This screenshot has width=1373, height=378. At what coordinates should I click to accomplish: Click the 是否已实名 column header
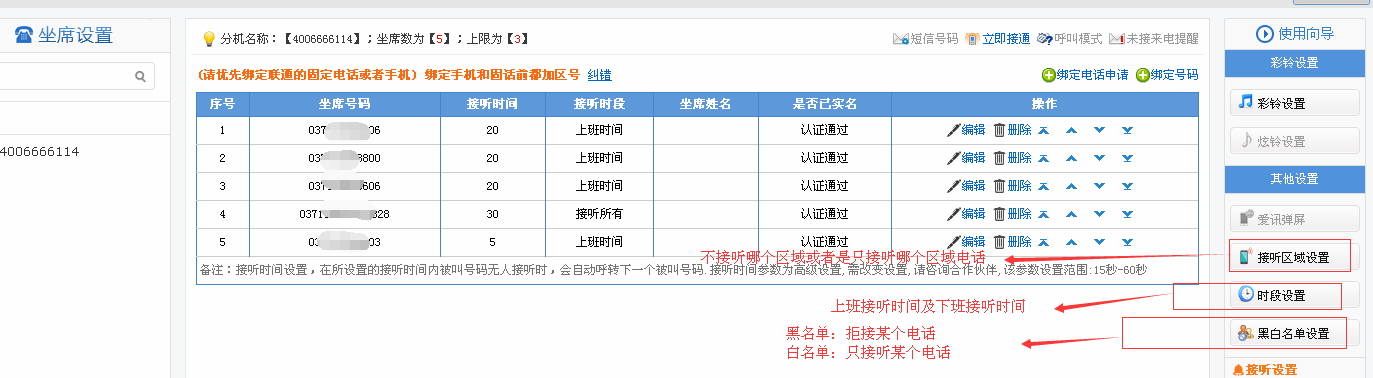(x=824, y=103)
